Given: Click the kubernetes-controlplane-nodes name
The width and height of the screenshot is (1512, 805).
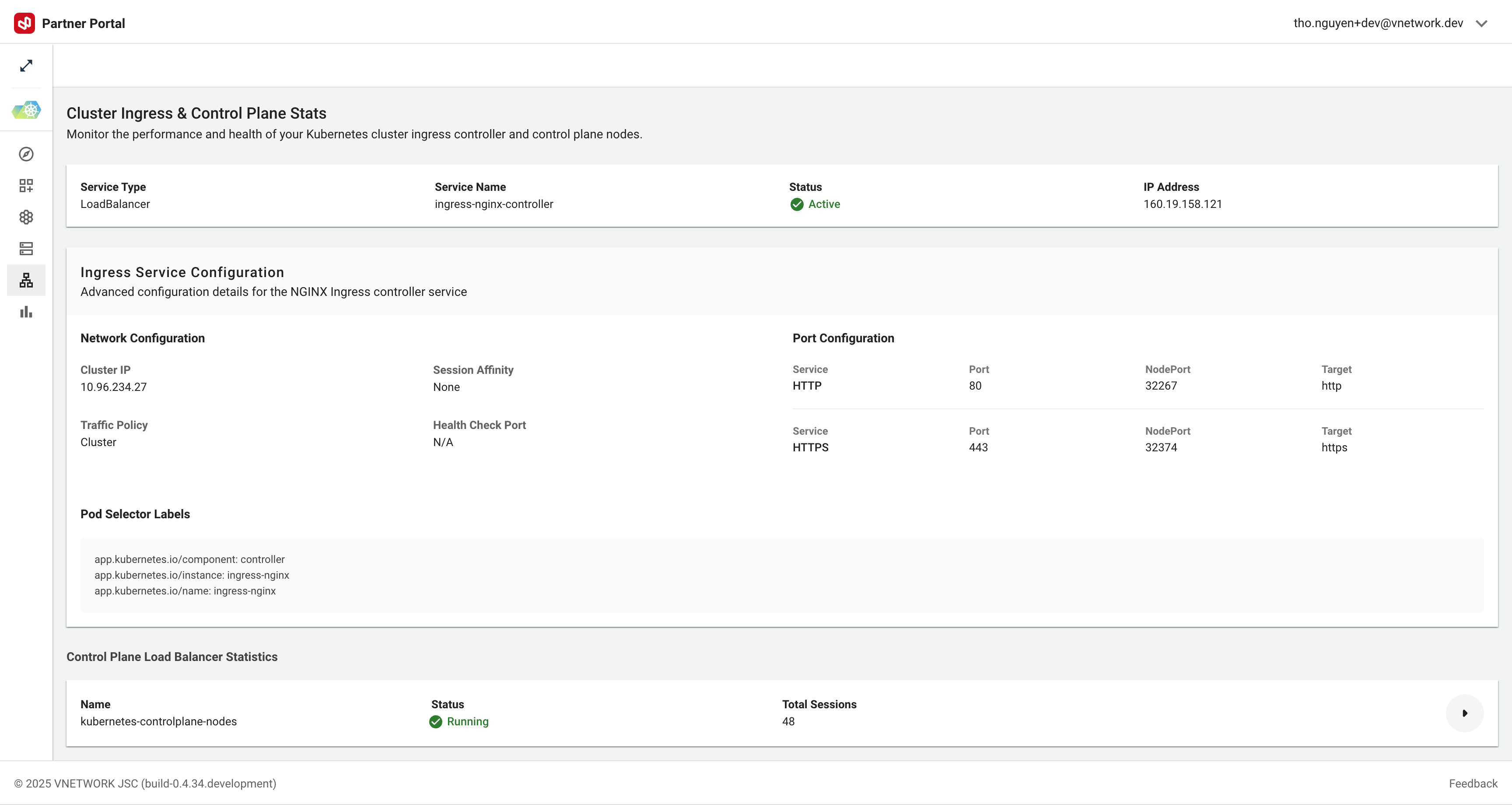Looking at the screenshot, I should click(158, 721).
